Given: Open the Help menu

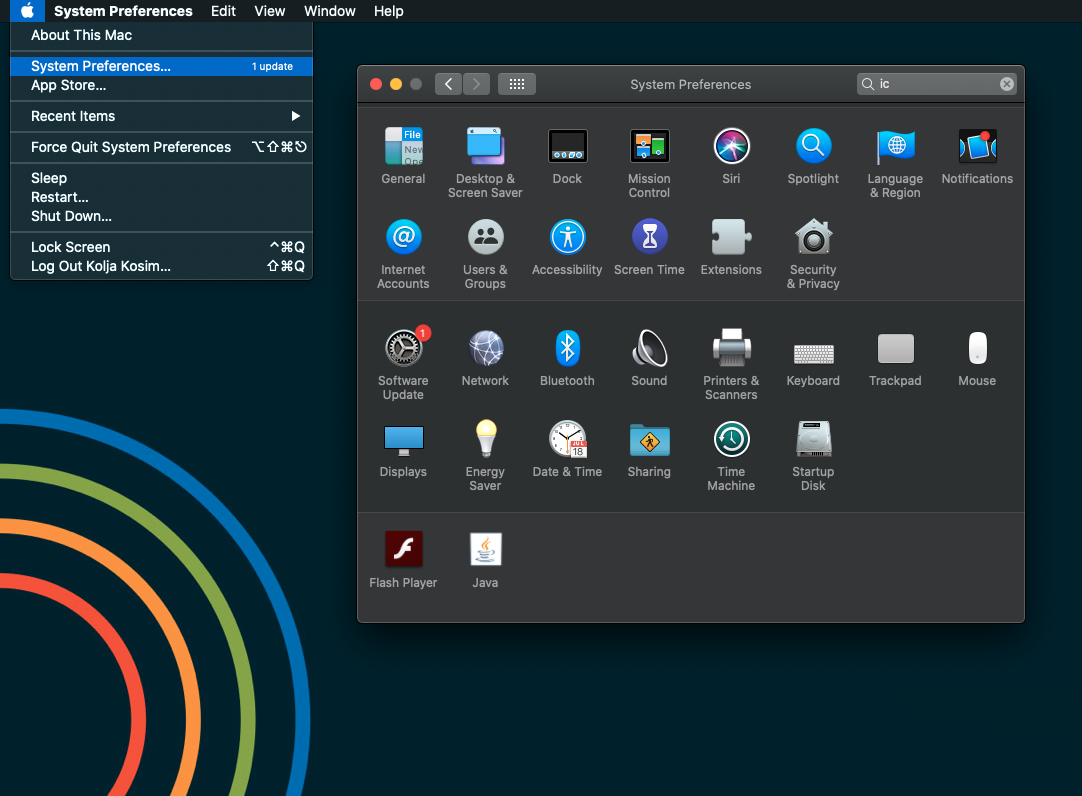Looking at the screenshot, I should 388,11.
